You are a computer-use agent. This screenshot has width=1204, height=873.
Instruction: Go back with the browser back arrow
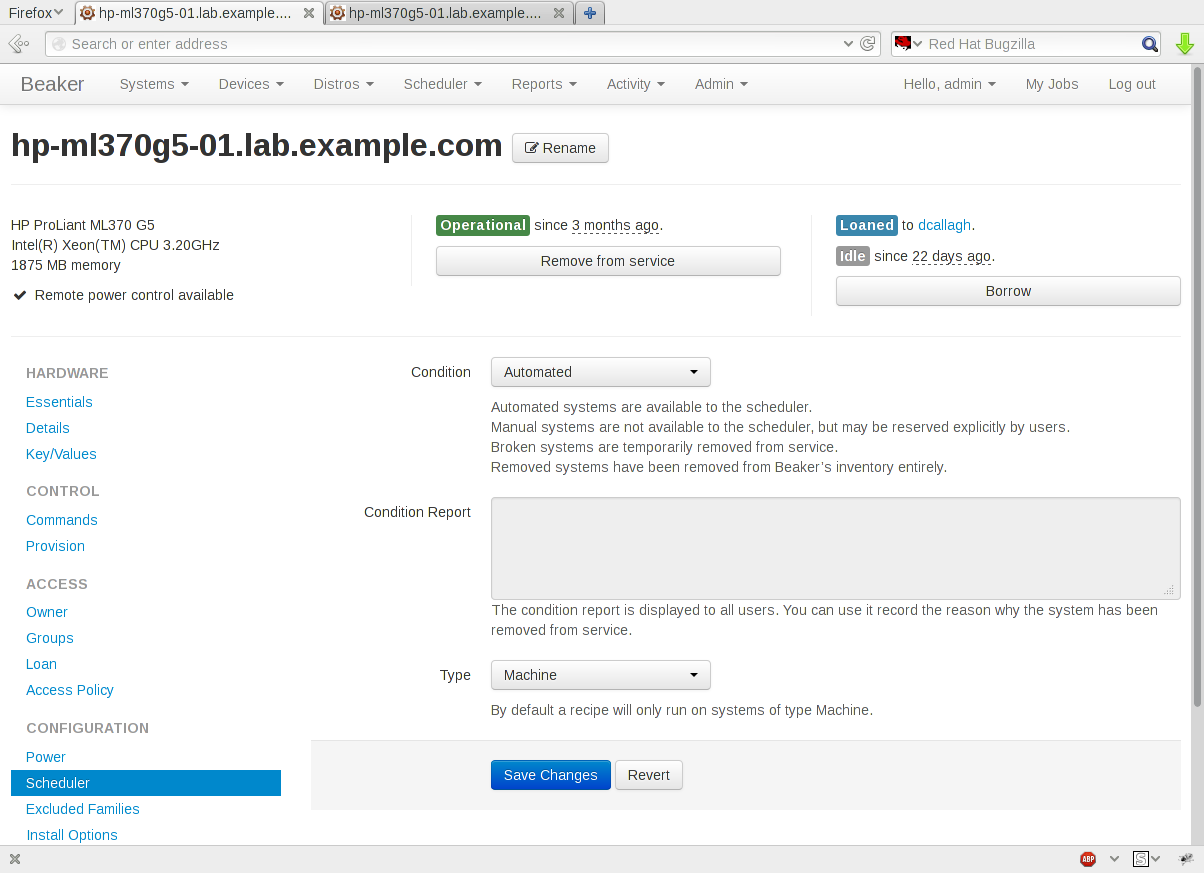coord(18,44)
